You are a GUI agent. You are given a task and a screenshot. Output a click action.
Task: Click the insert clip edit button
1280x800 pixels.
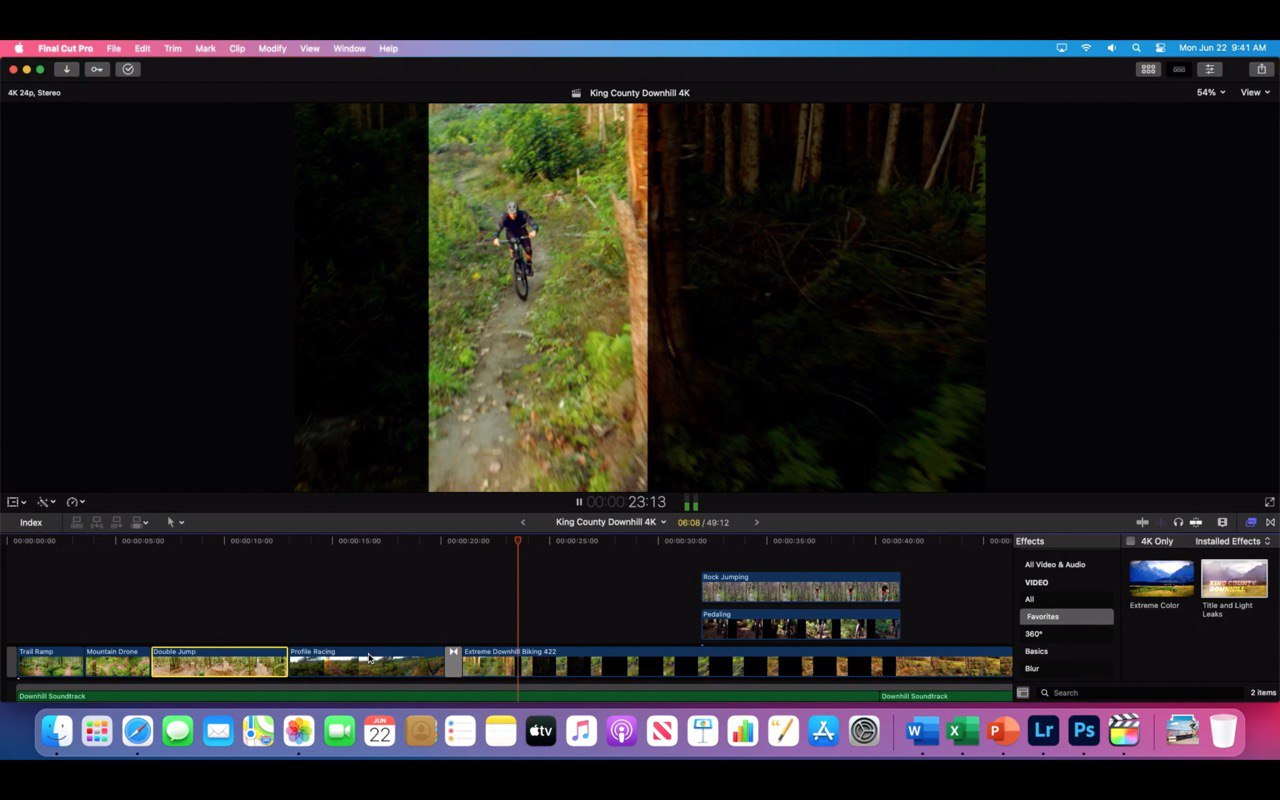click(97, 522)
